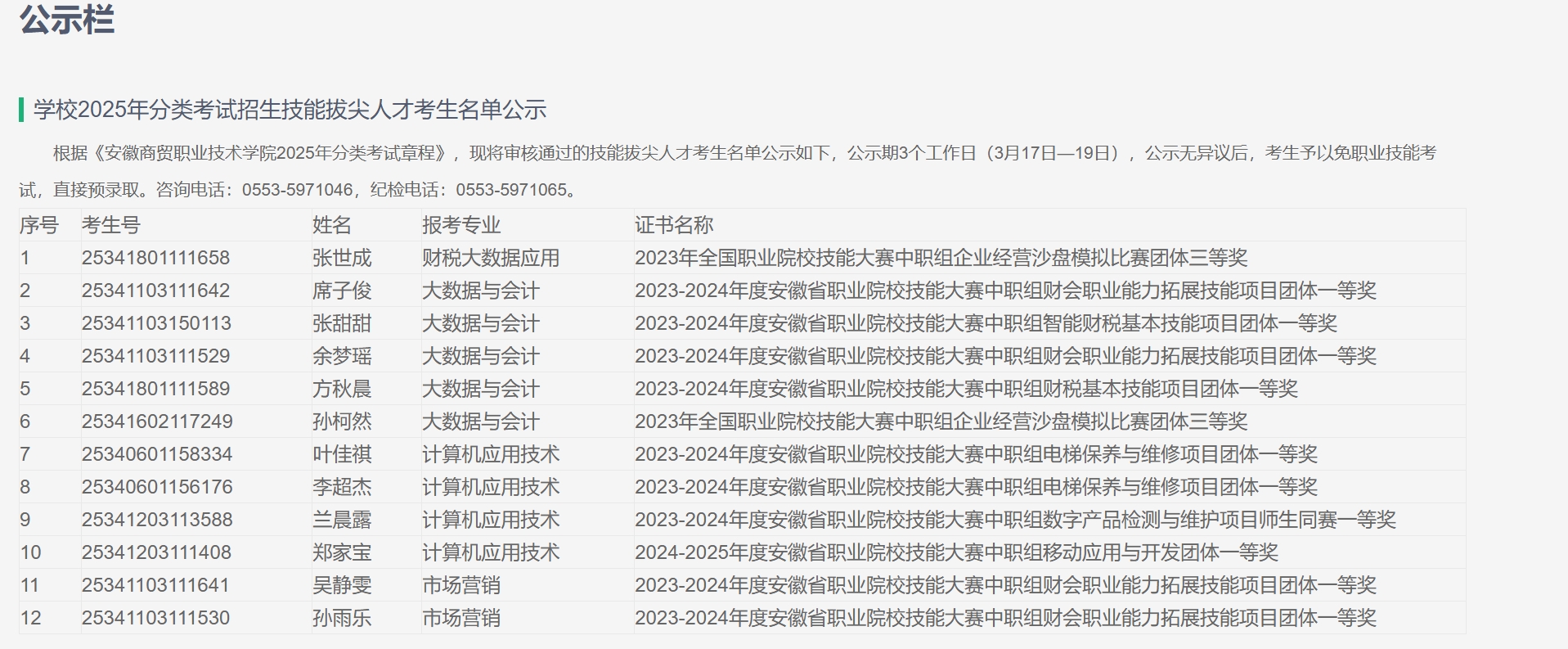Click candidate number 25341103150113
1568x649 pixels.
click(x=156, y=323)
